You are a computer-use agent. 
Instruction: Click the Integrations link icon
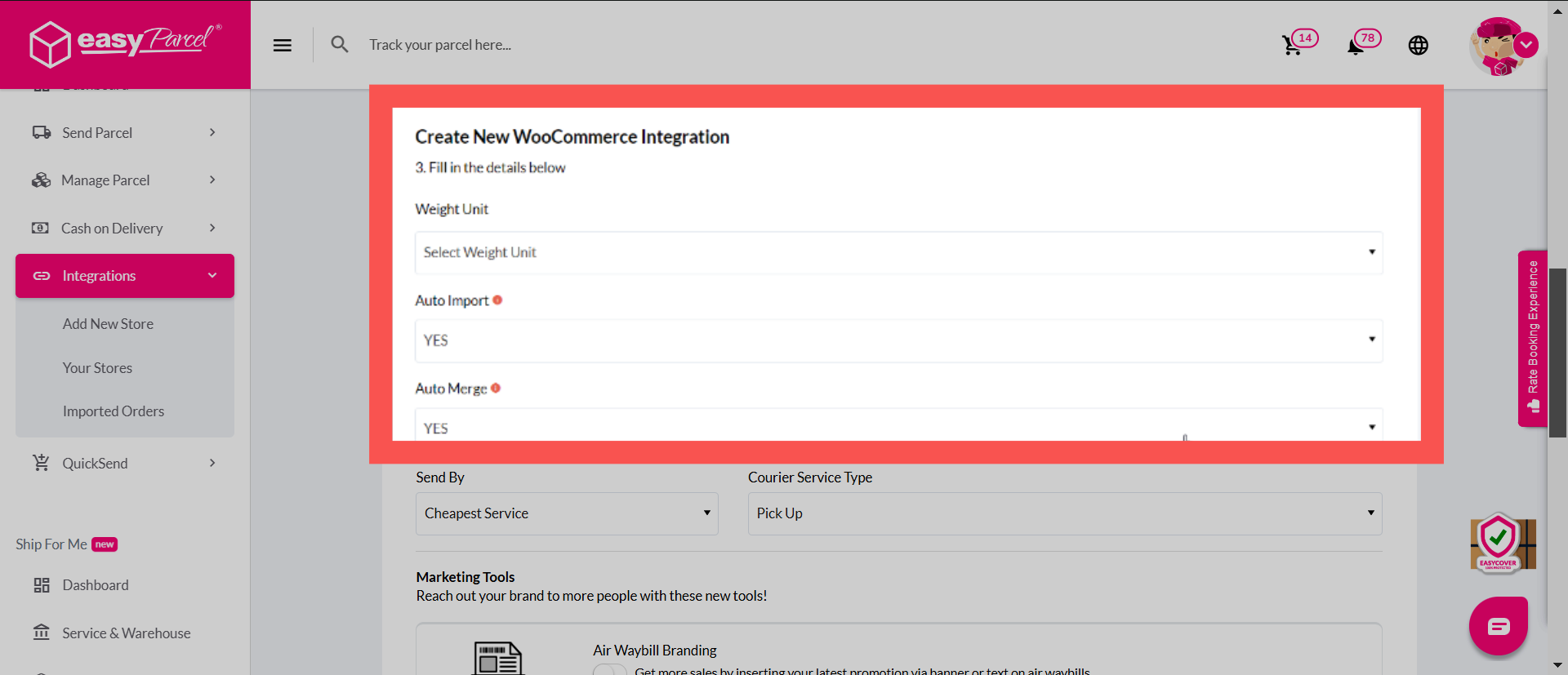42,276
